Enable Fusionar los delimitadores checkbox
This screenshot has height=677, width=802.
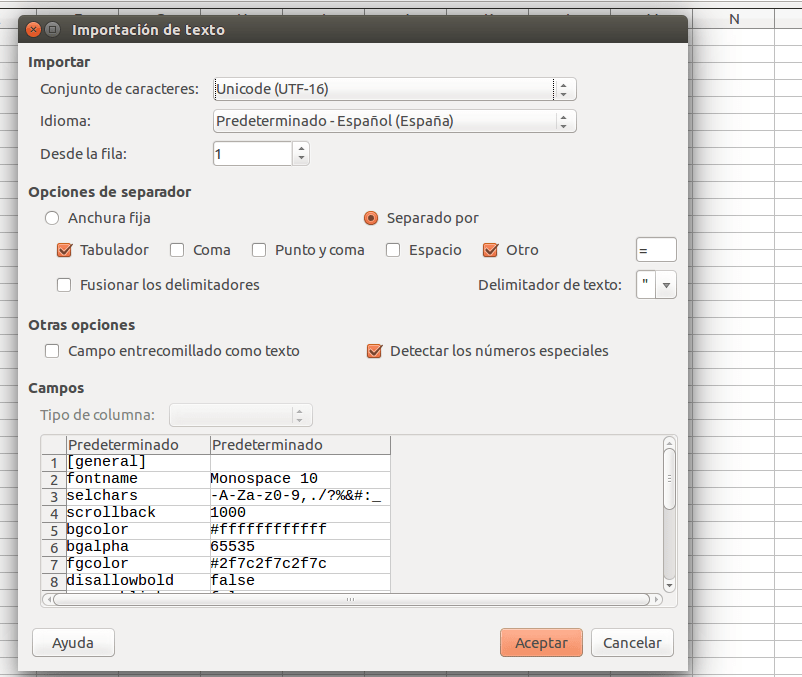click(65, 285)
